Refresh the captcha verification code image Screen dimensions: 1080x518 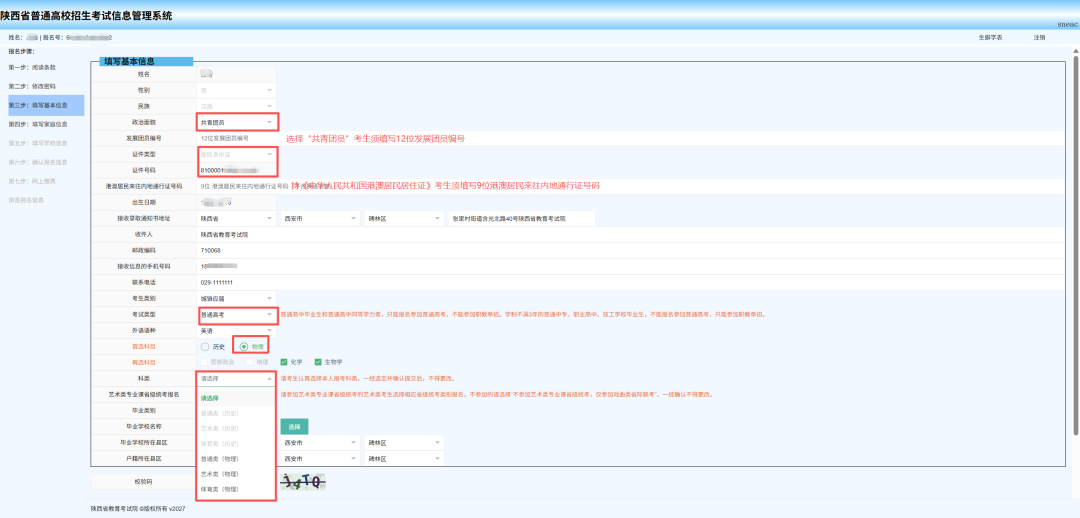point(303,482)
